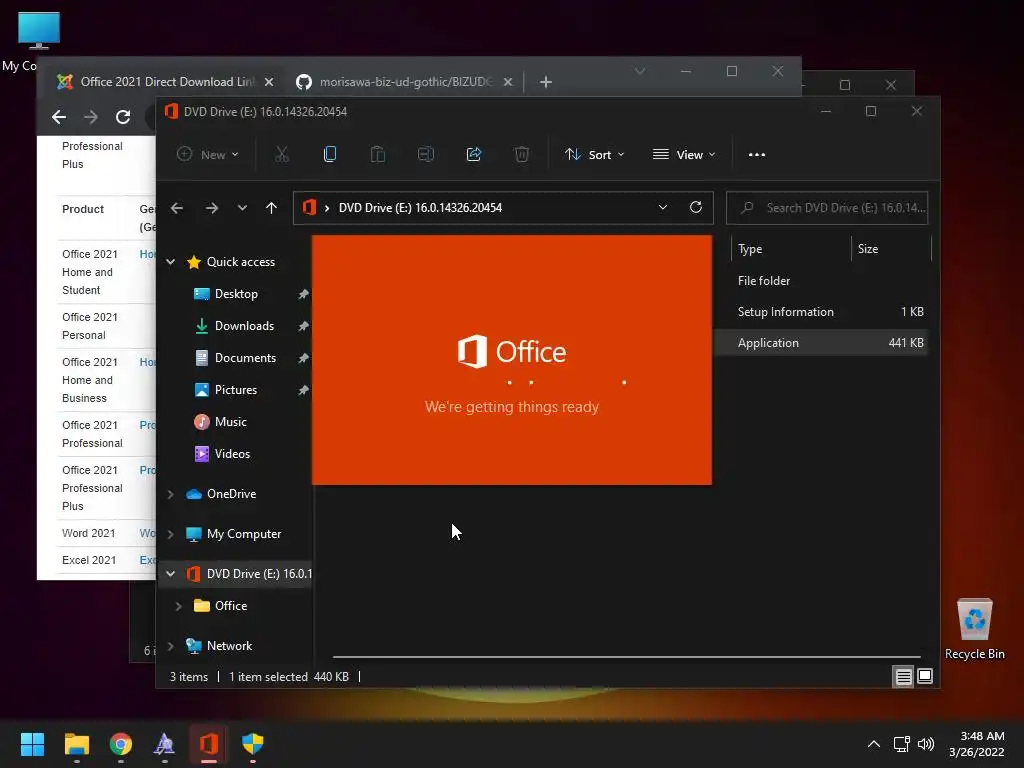Image resolution: width=1024 pixels, height=768 pixels.
Task: Go back in File Explorer navigation
Action: pyautogui.click(x=177, y=208)
